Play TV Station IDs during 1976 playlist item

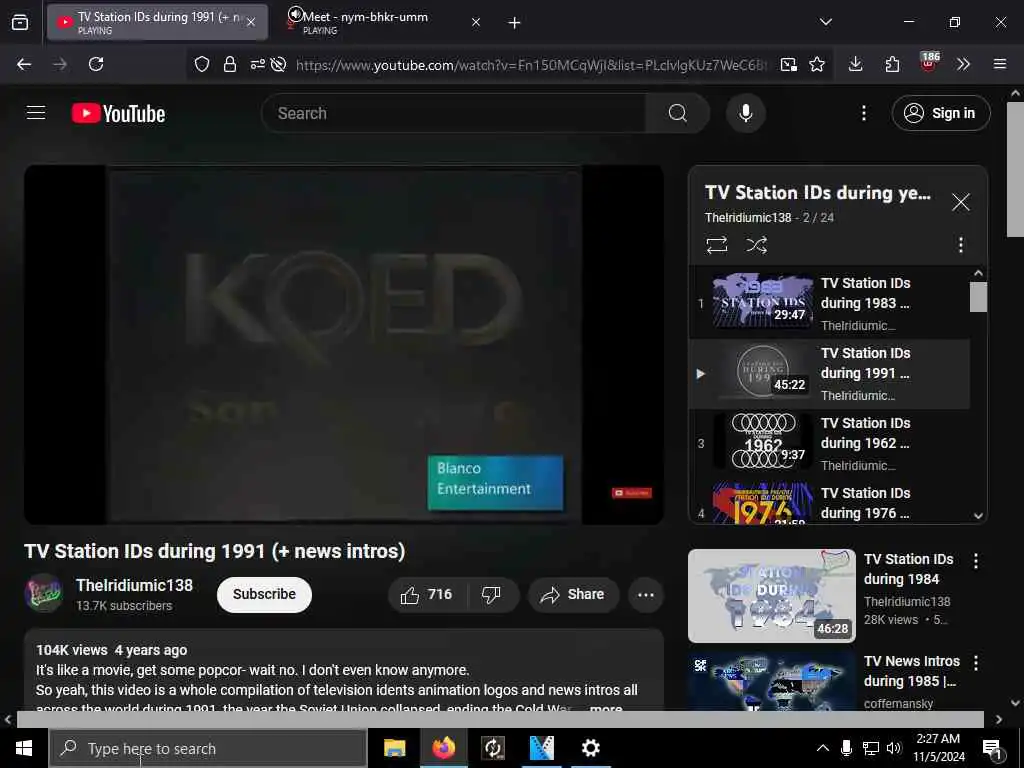[829, 502]
